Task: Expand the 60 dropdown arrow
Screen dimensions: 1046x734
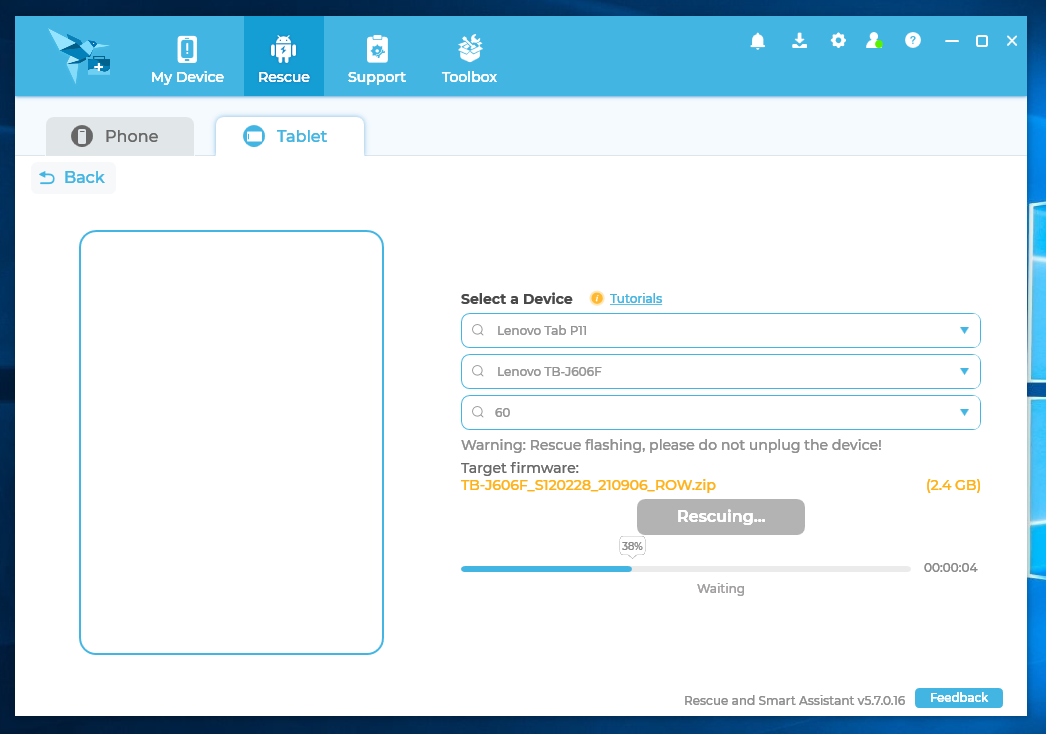Action: (964, 412)
